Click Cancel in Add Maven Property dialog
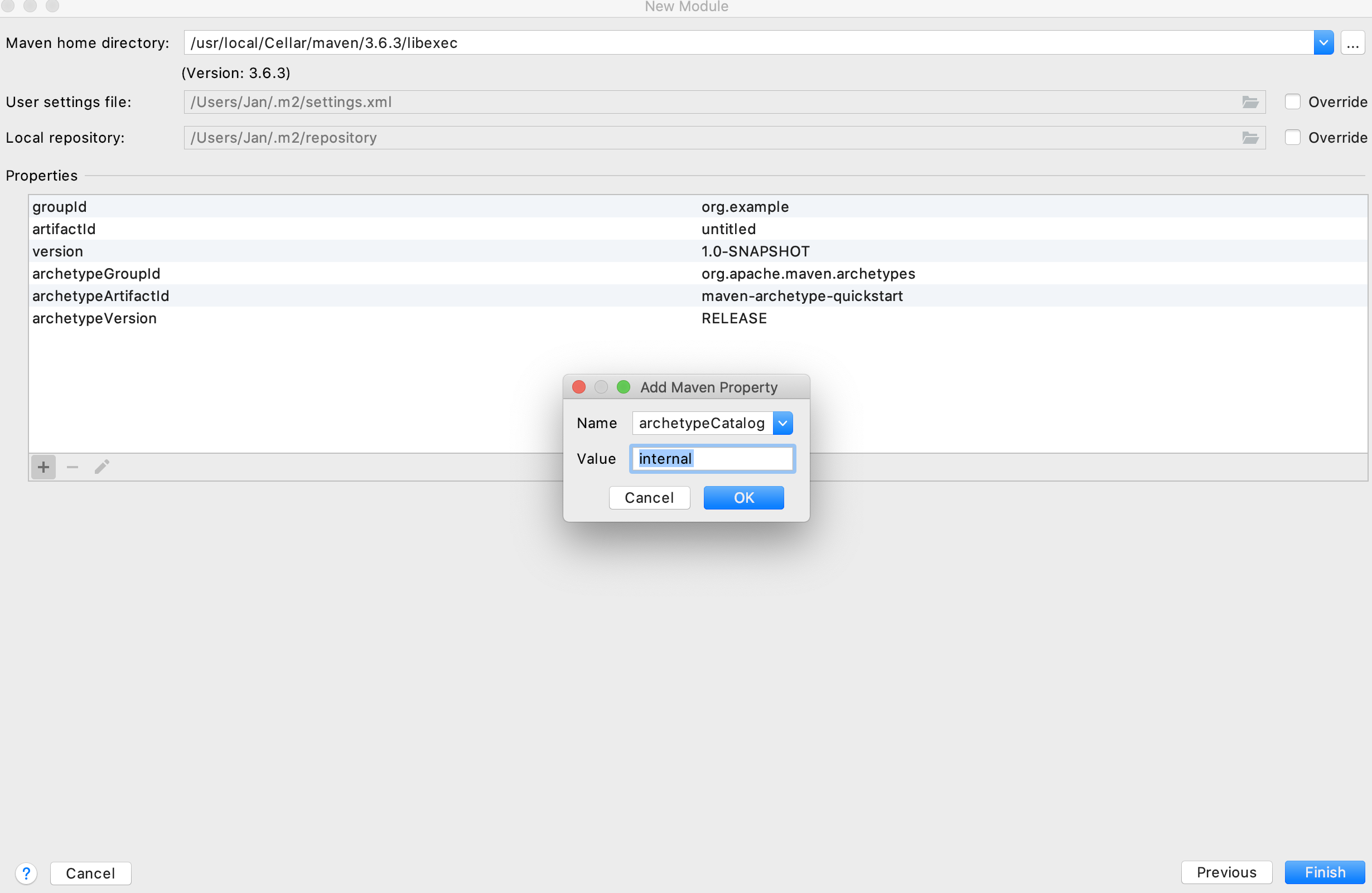Viewport: 1372px width, 893px height. point(649,498)
